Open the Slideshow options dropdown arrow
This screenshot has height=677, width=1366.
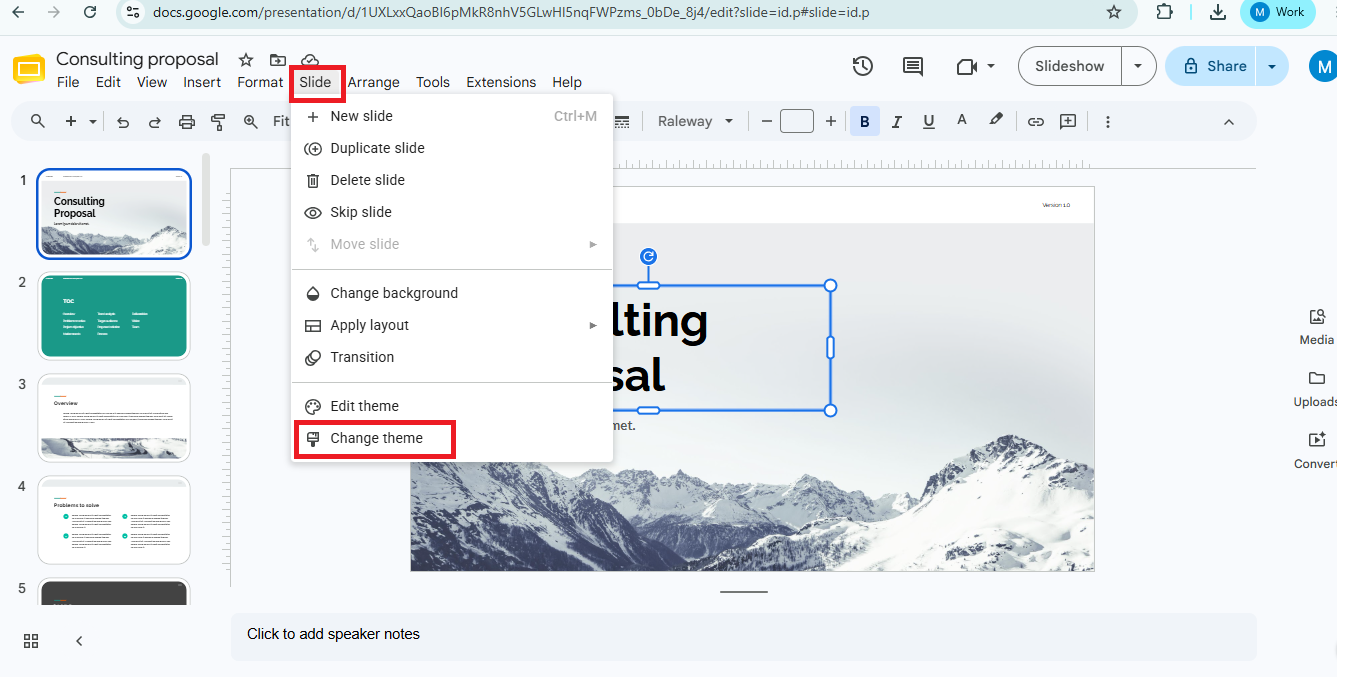point(1138,66)
